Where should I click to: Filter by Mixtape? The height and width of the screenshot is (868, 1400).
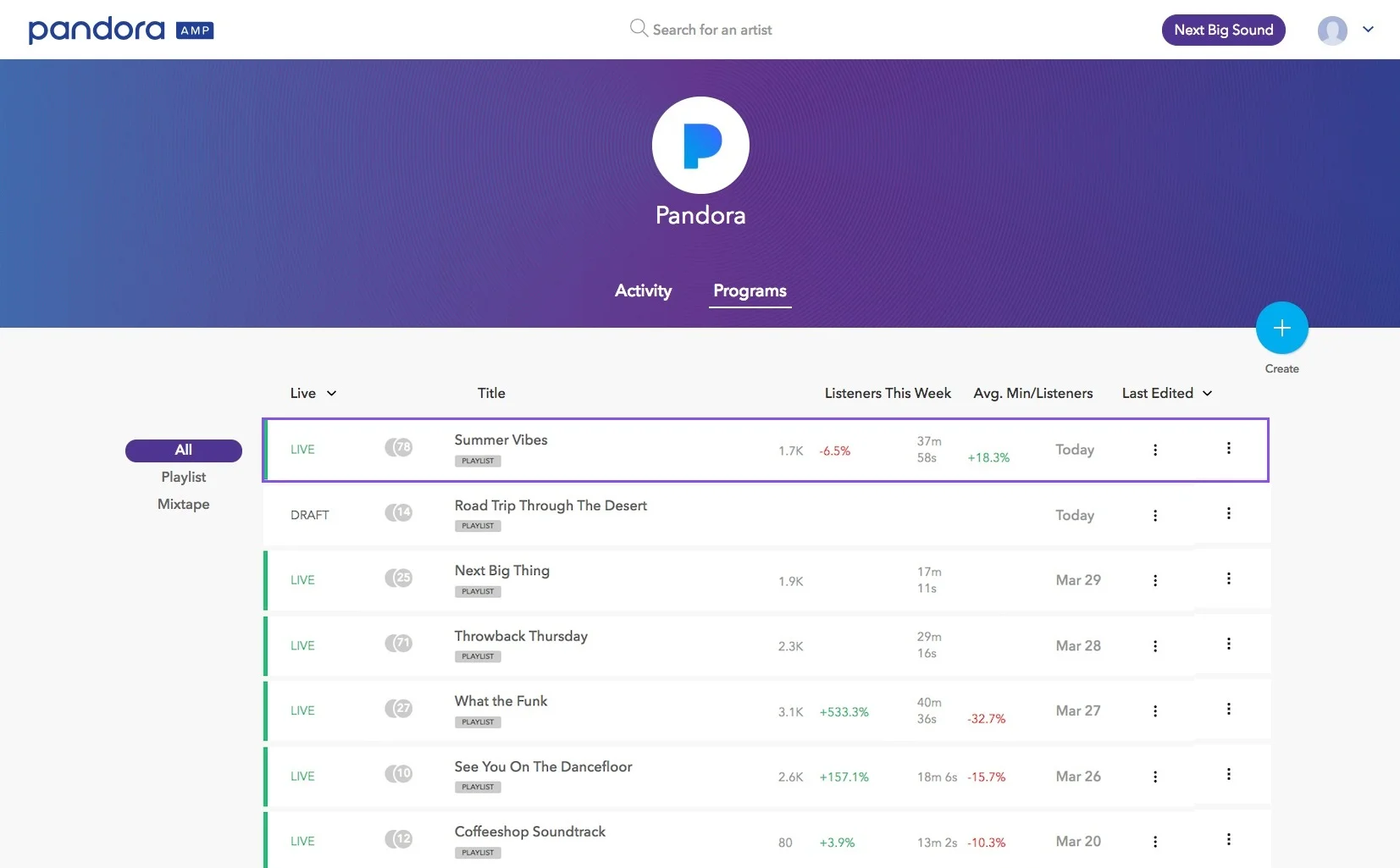click(x=184, y=504)
